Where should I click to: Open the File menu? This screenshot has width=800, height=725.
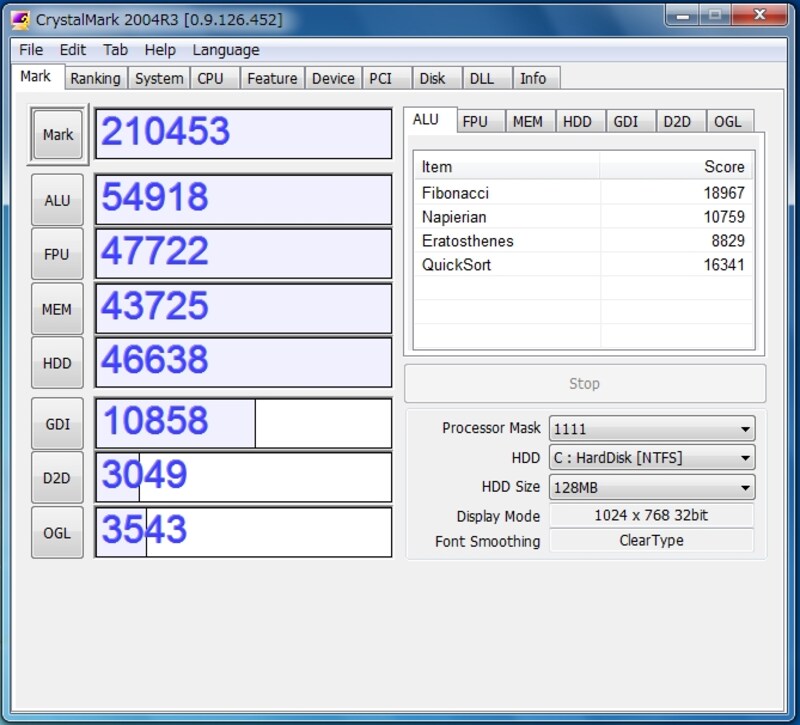(30, 50)
